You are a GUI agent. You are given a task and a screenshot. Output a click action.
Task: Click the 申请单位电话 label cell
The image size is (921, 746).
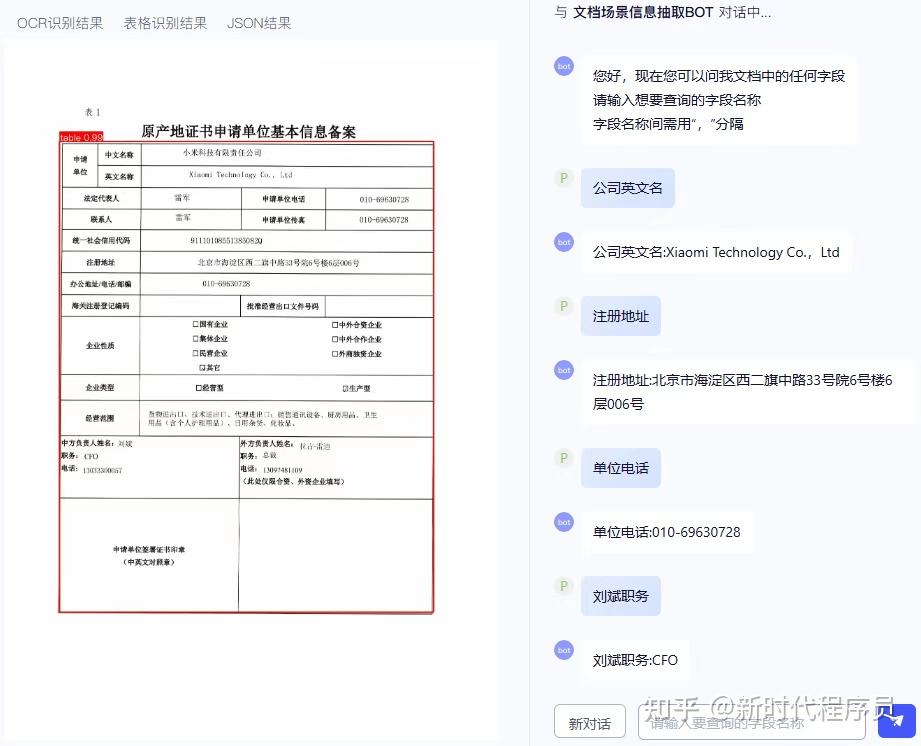click(283, 199)
